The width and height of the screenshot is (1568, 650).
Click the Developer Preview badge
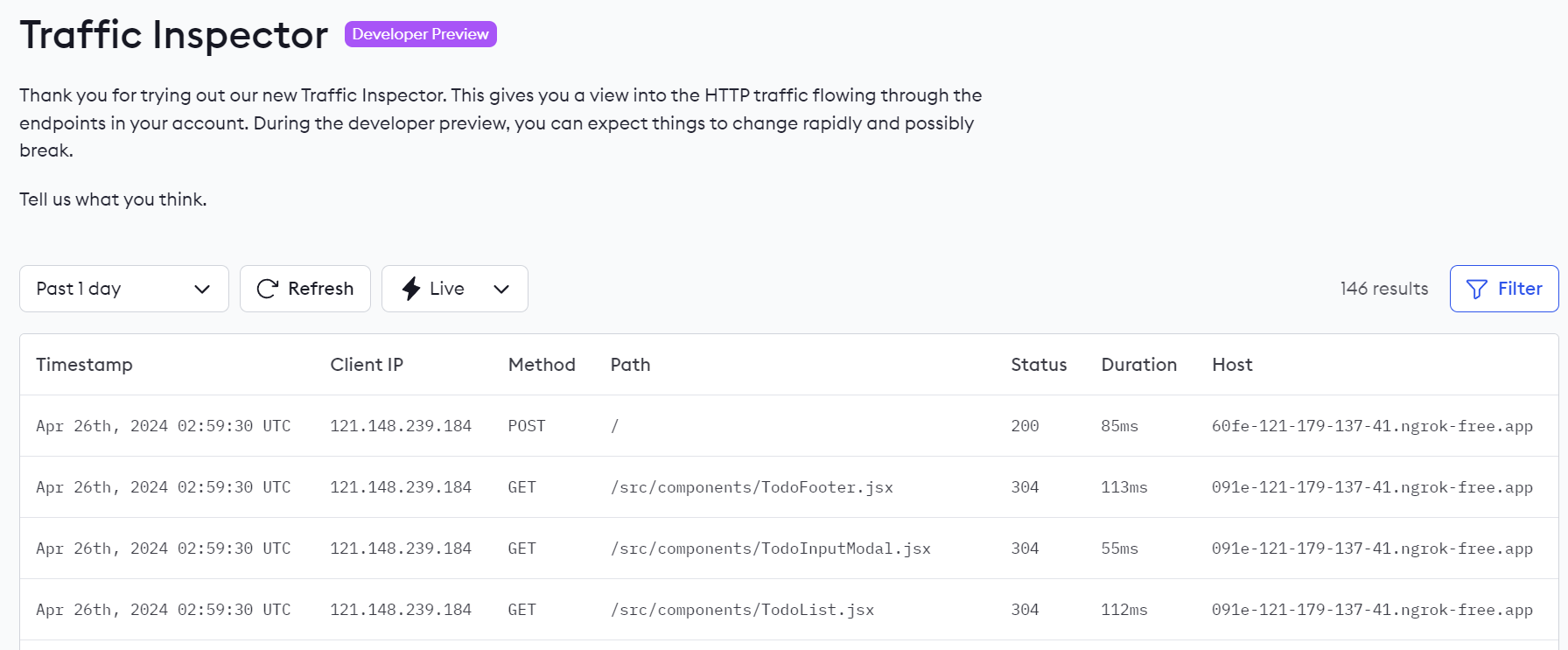pos(420,34)
